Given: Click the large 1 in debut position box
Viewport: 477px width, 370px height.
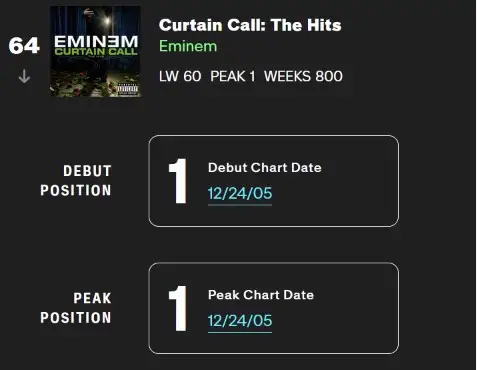Looking at the screenshot, I should pyautogui.click(x=178, y=181).
